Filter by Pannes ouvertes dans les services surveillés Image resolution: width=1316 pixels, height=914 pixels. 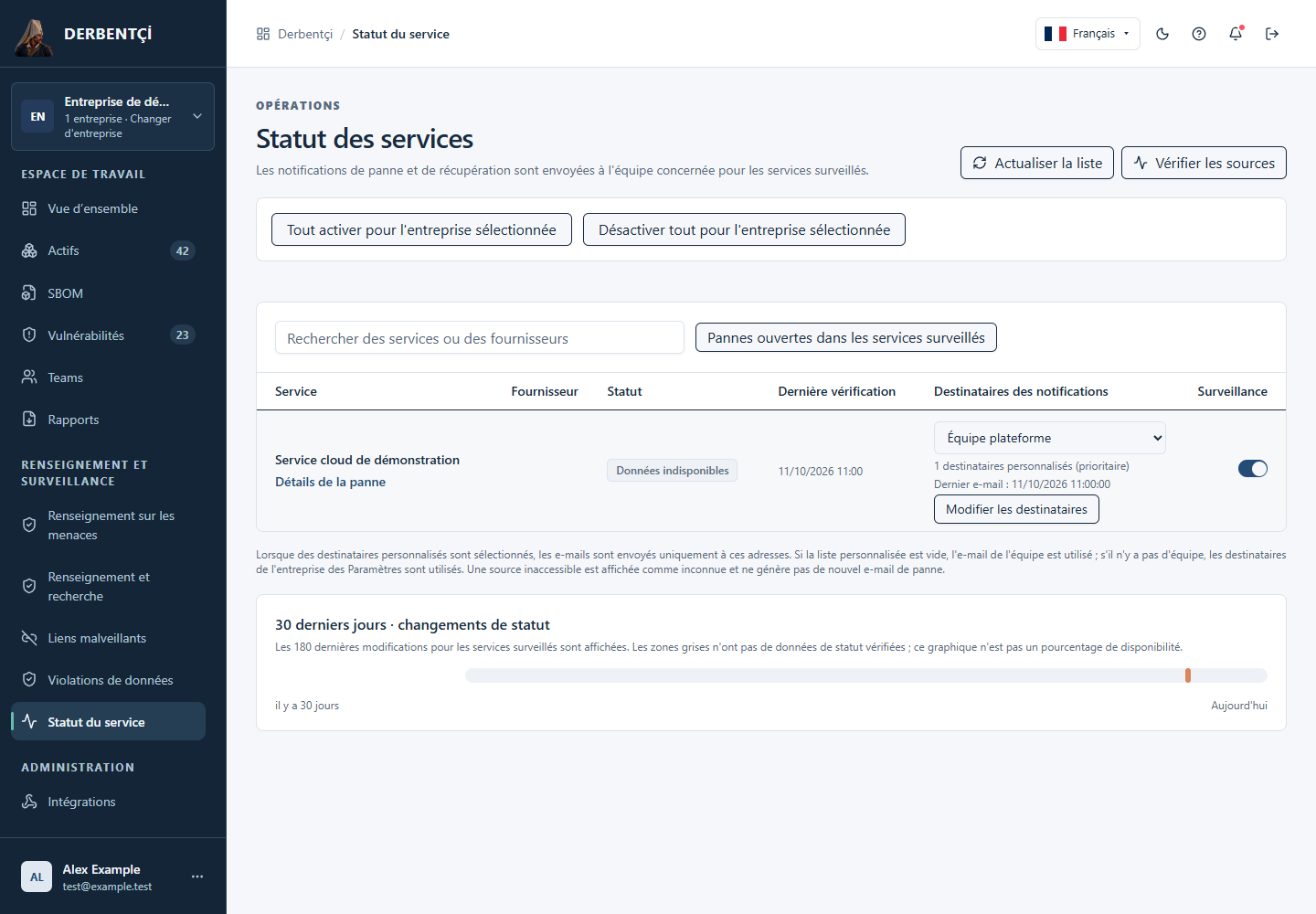pos(846,337)
